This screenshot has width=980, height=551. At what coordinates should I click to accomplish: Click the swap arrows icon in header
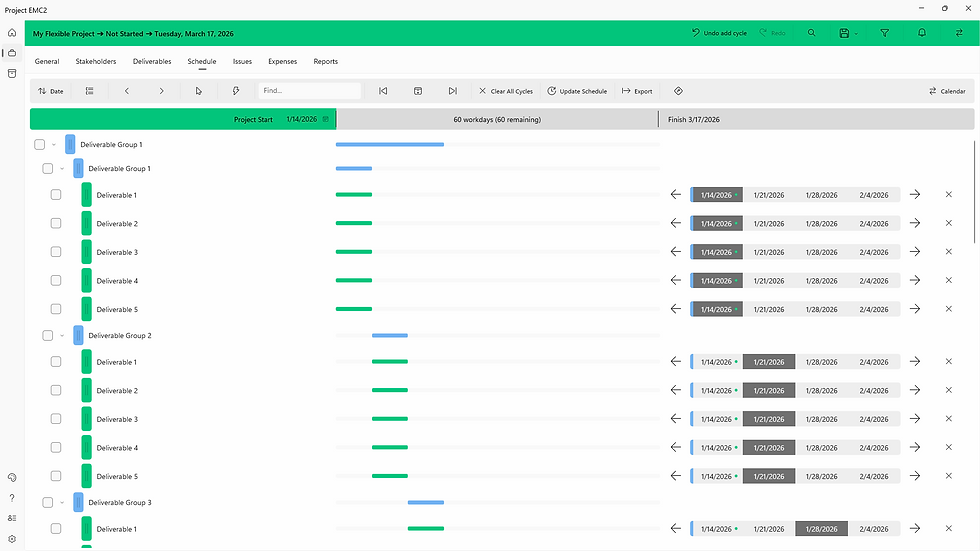[x=959, y=33]
